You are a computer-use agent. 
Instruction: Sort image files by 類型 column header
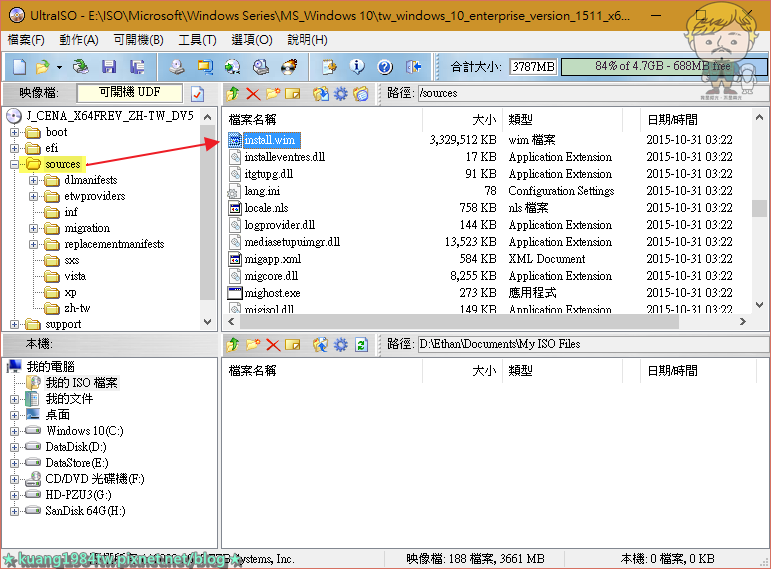pyautogui.click(x=563, y=120)
